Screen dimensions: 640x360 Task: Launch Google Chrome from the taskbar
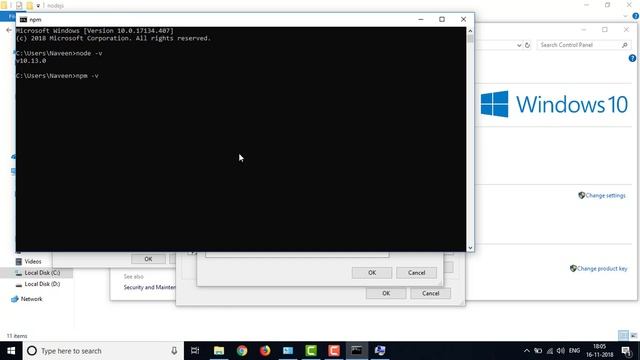click(242, 351)
